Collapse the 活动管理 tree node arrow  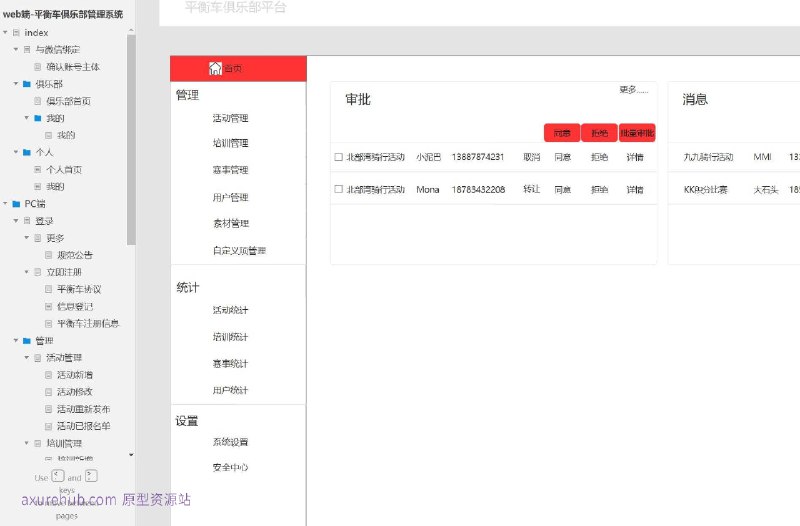click(27, 357)
